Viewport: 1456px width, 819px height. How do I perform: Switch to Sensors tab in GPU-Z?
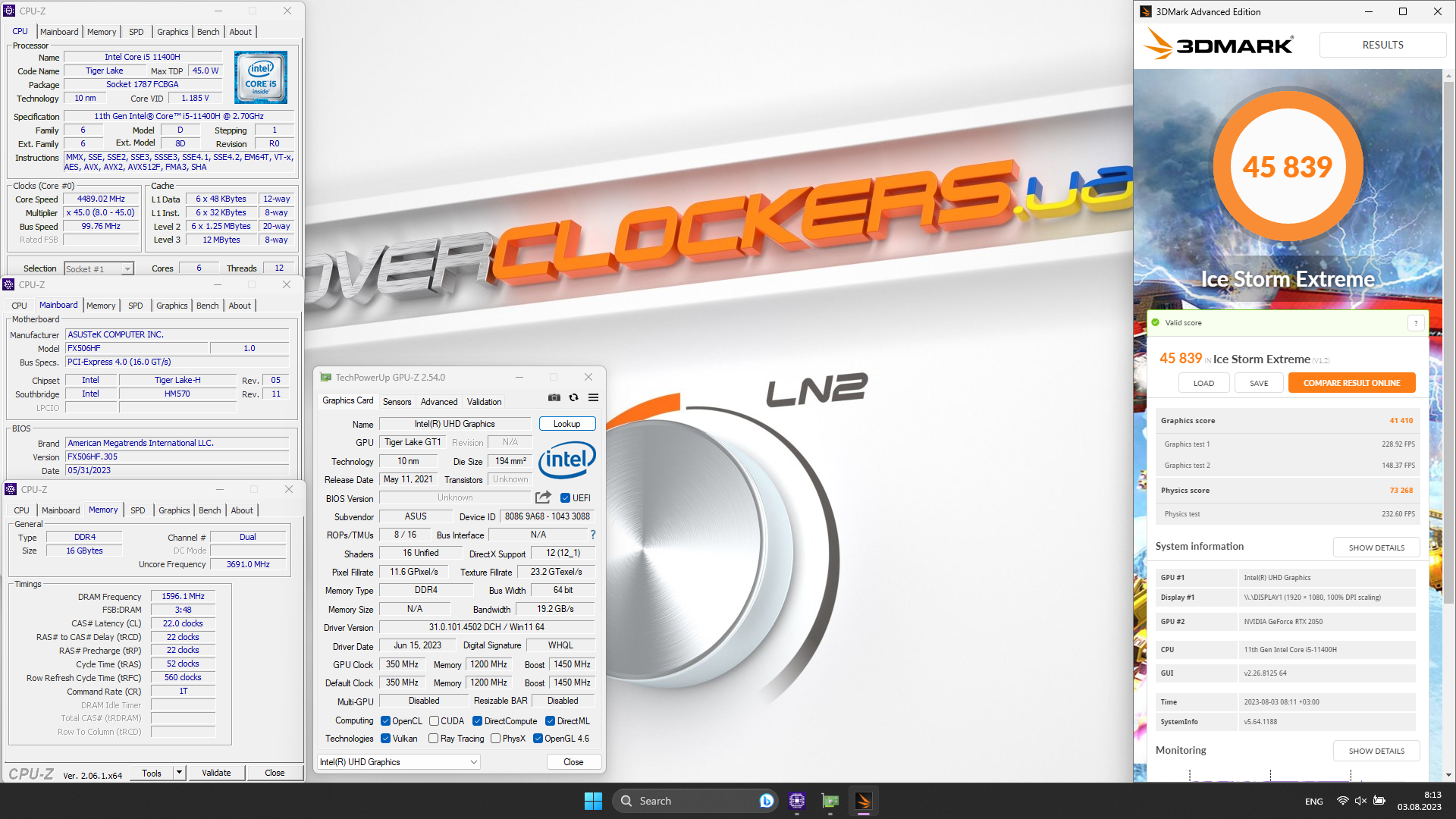click(397, 402)
